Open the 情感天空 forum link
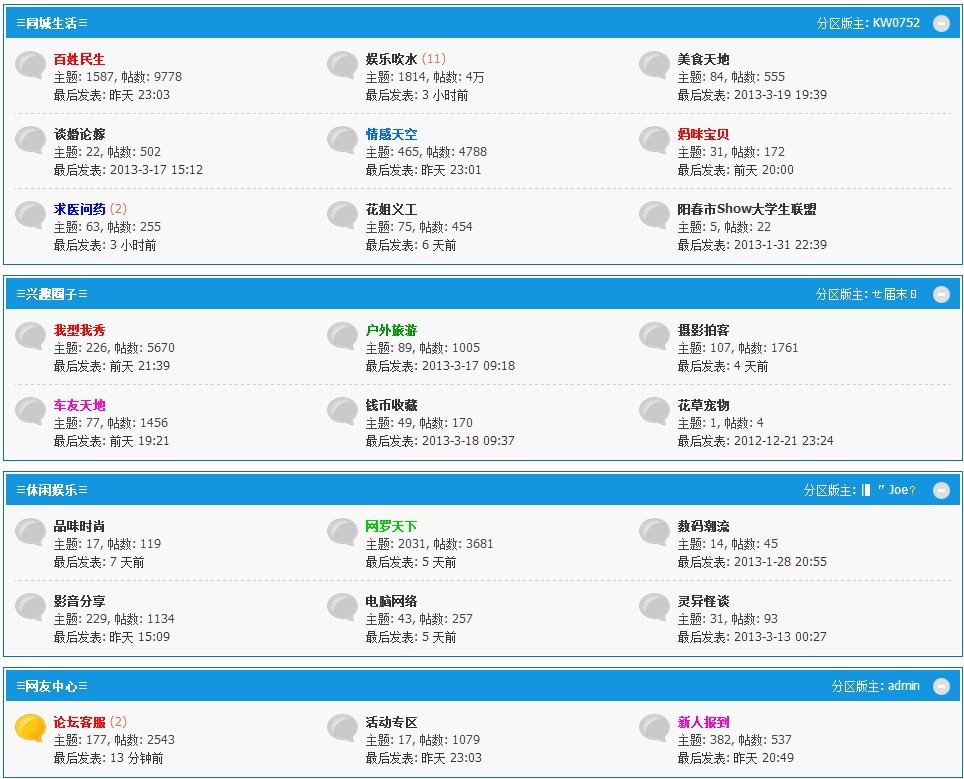Screen dimensions: 964x779 pyautogui.click(x=391, y=134)
